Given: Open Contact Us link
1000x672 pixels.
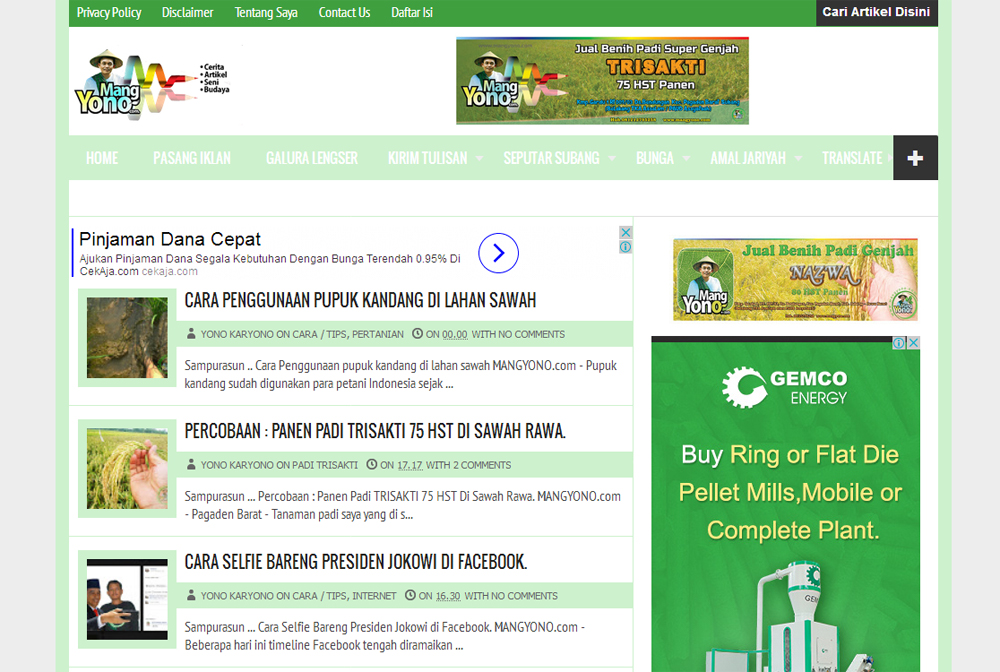Looking at the screenshot, I should click(344, 13).
